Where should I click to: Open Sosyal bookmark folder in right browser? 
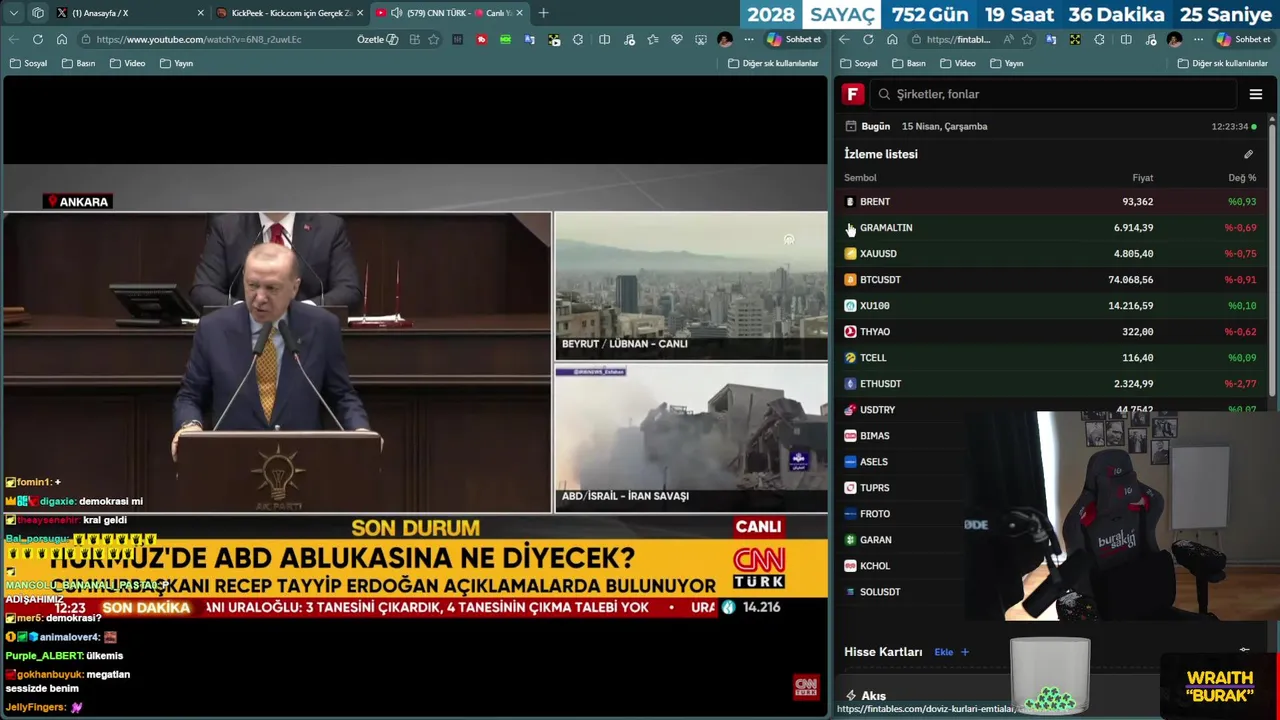tap(859, 63)
